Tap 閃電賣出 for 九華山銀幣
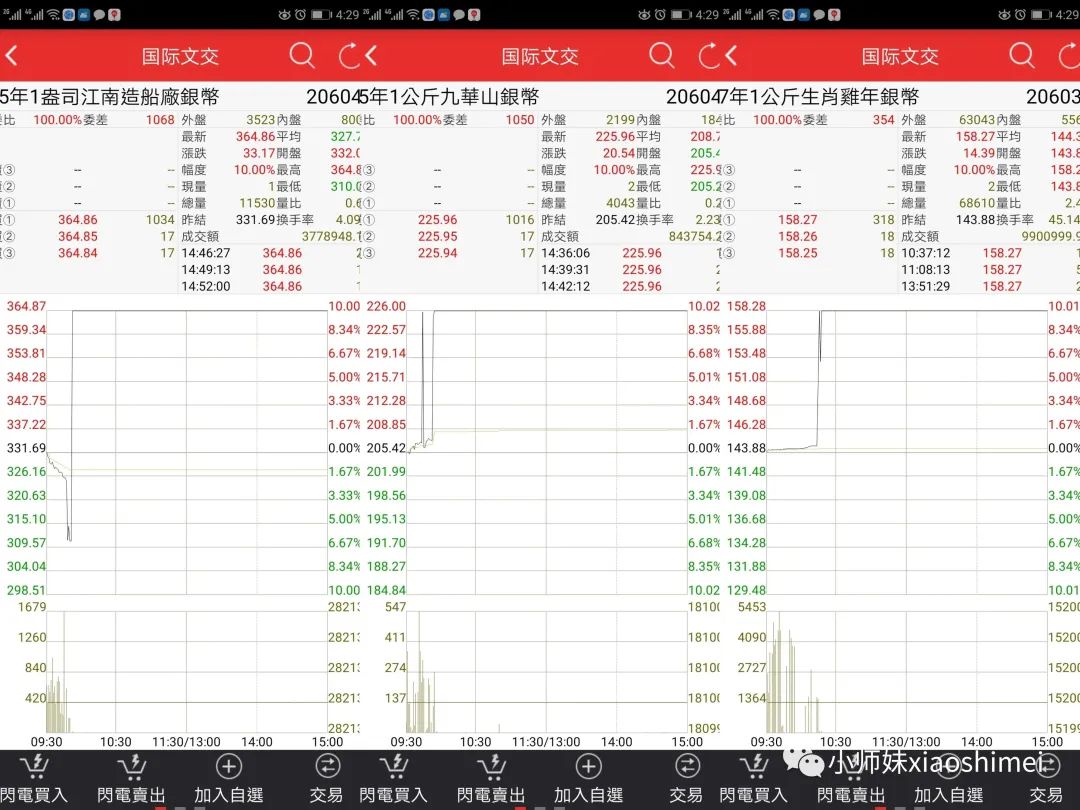Image resolution: width=1080 pixels, height=810 pixels. (491, 779)
